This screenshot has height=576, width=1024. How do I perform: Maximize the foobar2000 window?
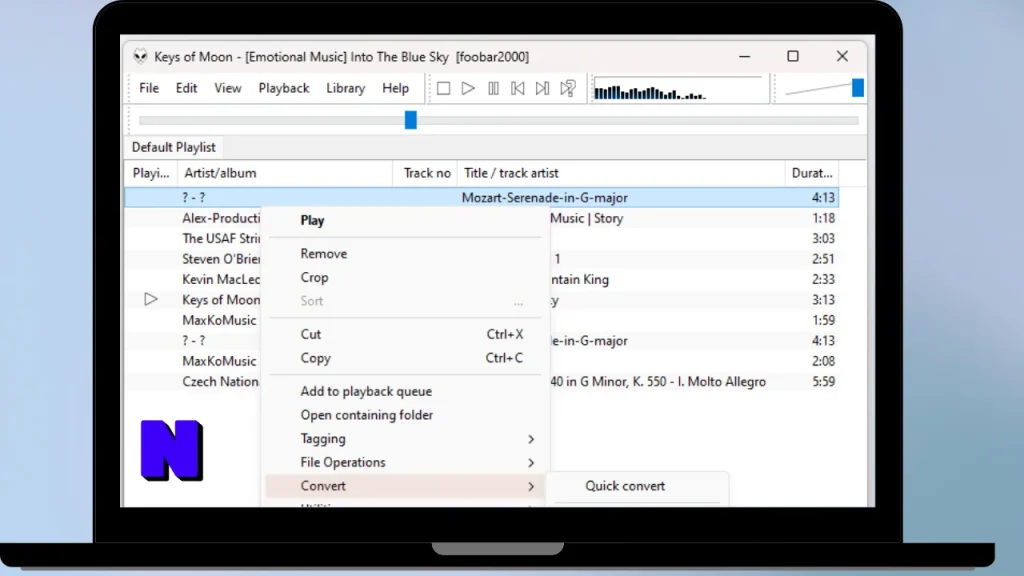793,56
